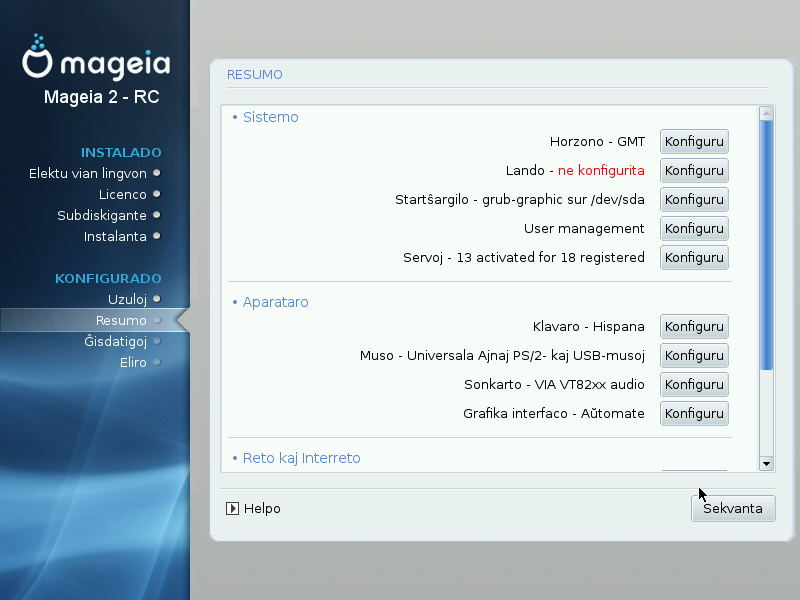Click Konfiguru for Muso mouse setting
The height and width of the screenshot is (600, 800).
(x=694, y=356)
